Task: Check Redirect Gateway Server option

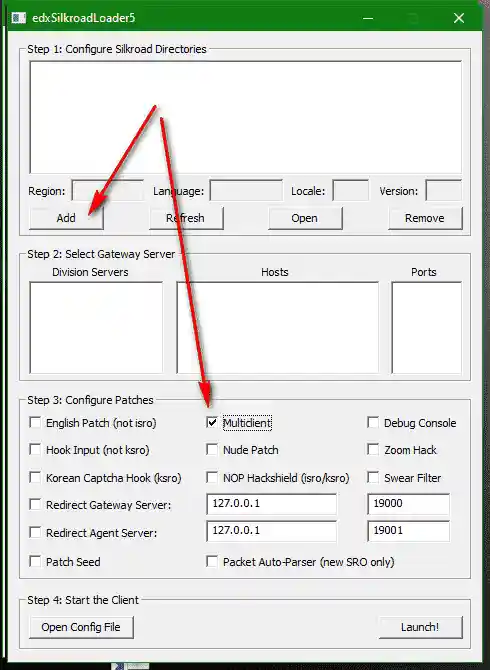Action: click(35, 505)
